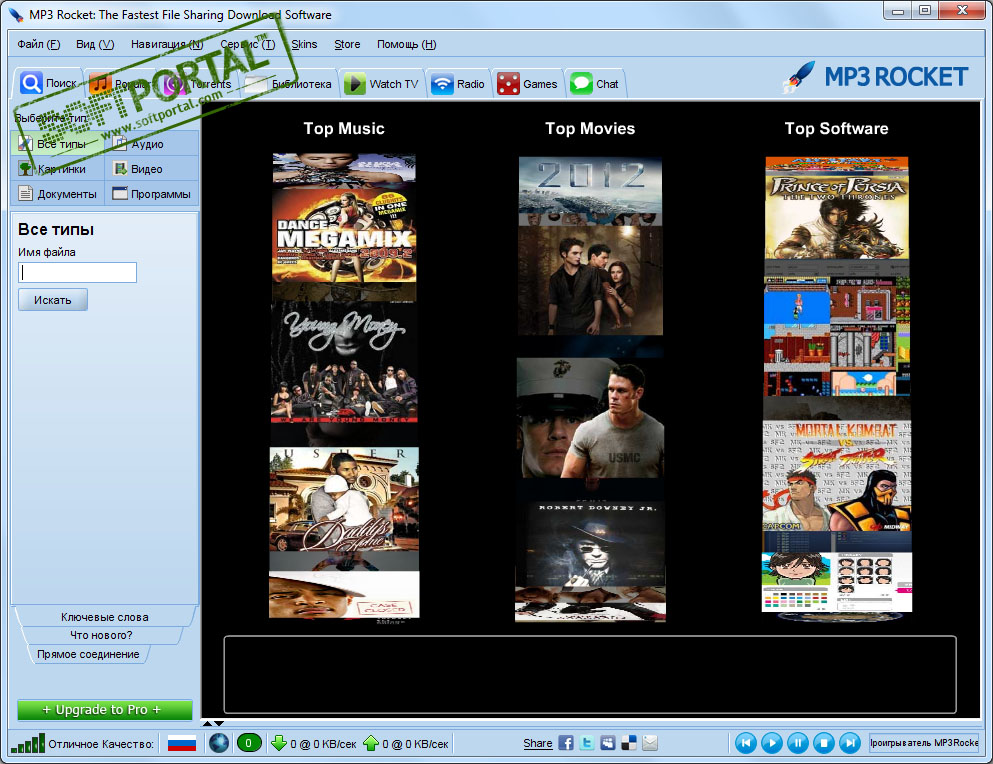This screenshot has height=764, width=993.
Task: Open the Games tab
Action: pyautogui.click(x=528, y=84)
